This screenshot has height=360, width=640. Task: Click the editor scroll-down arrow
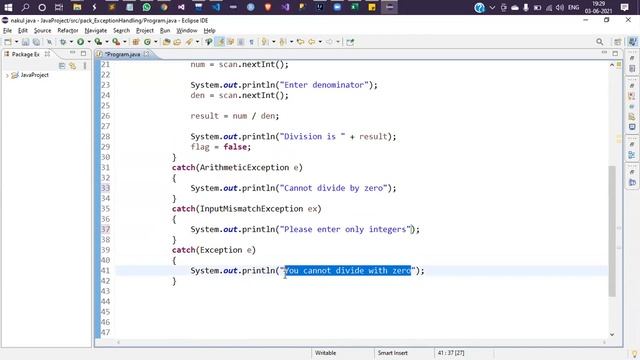click(x=612, y=334)
